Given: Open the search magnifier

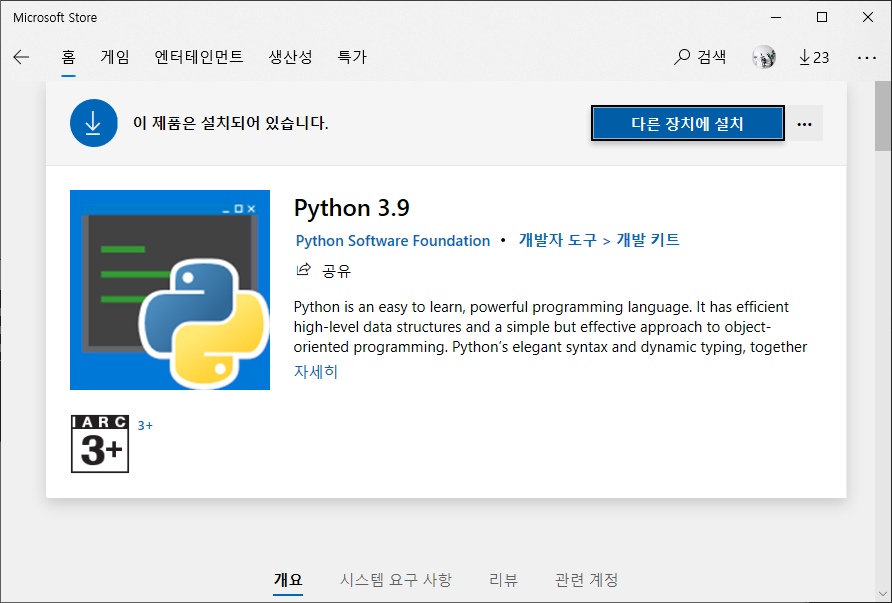Looking at the screenshot, I should pos(681,57).
